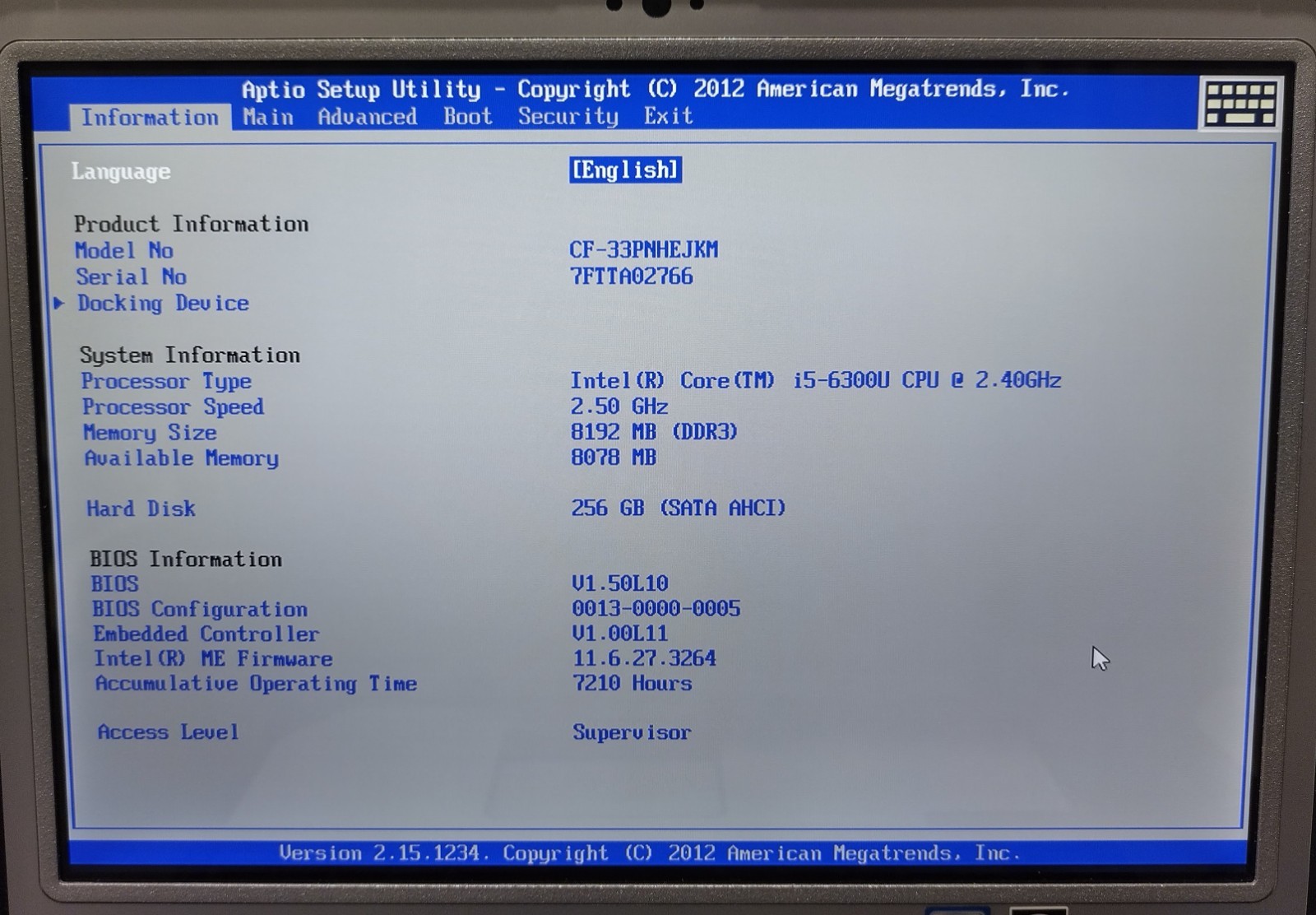Screen dimensions: 1316x915
Task: Click the Version 2.15.1234 footer text
Action: (x=650, y=853)
